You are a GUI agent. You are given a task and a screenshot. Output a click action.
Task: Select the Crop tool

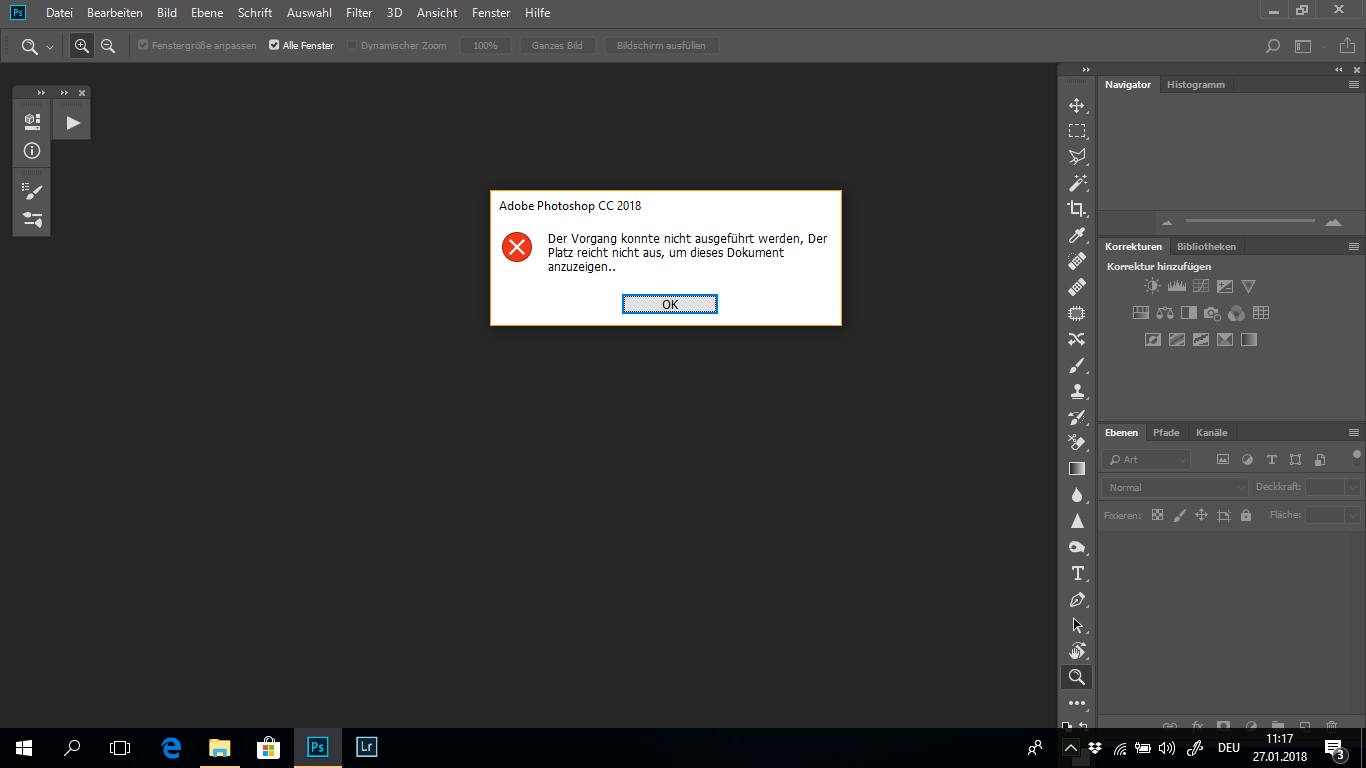tap(1077, 209)
